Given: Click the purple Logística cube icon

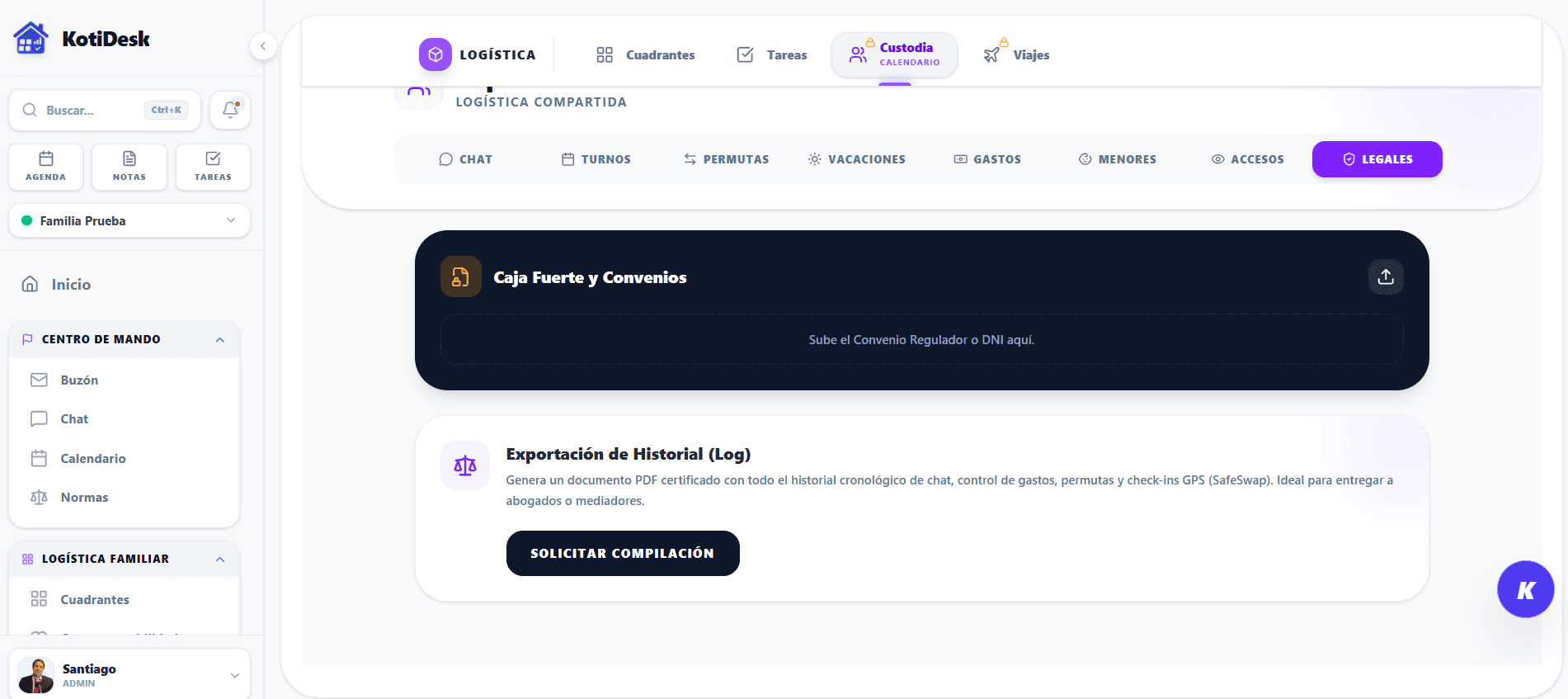Looking at the screenshot, I should click(436, 54).
